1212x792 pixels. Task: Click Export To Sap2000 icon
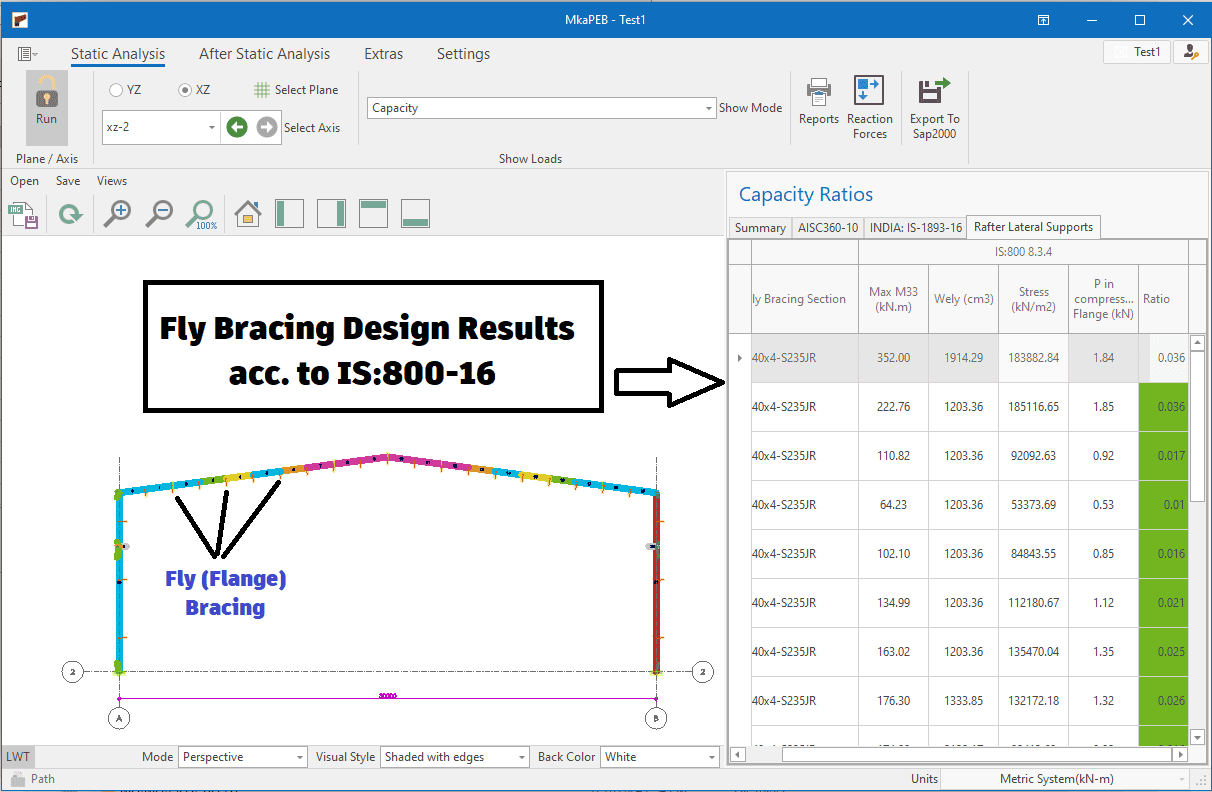(x=934, y=92)
